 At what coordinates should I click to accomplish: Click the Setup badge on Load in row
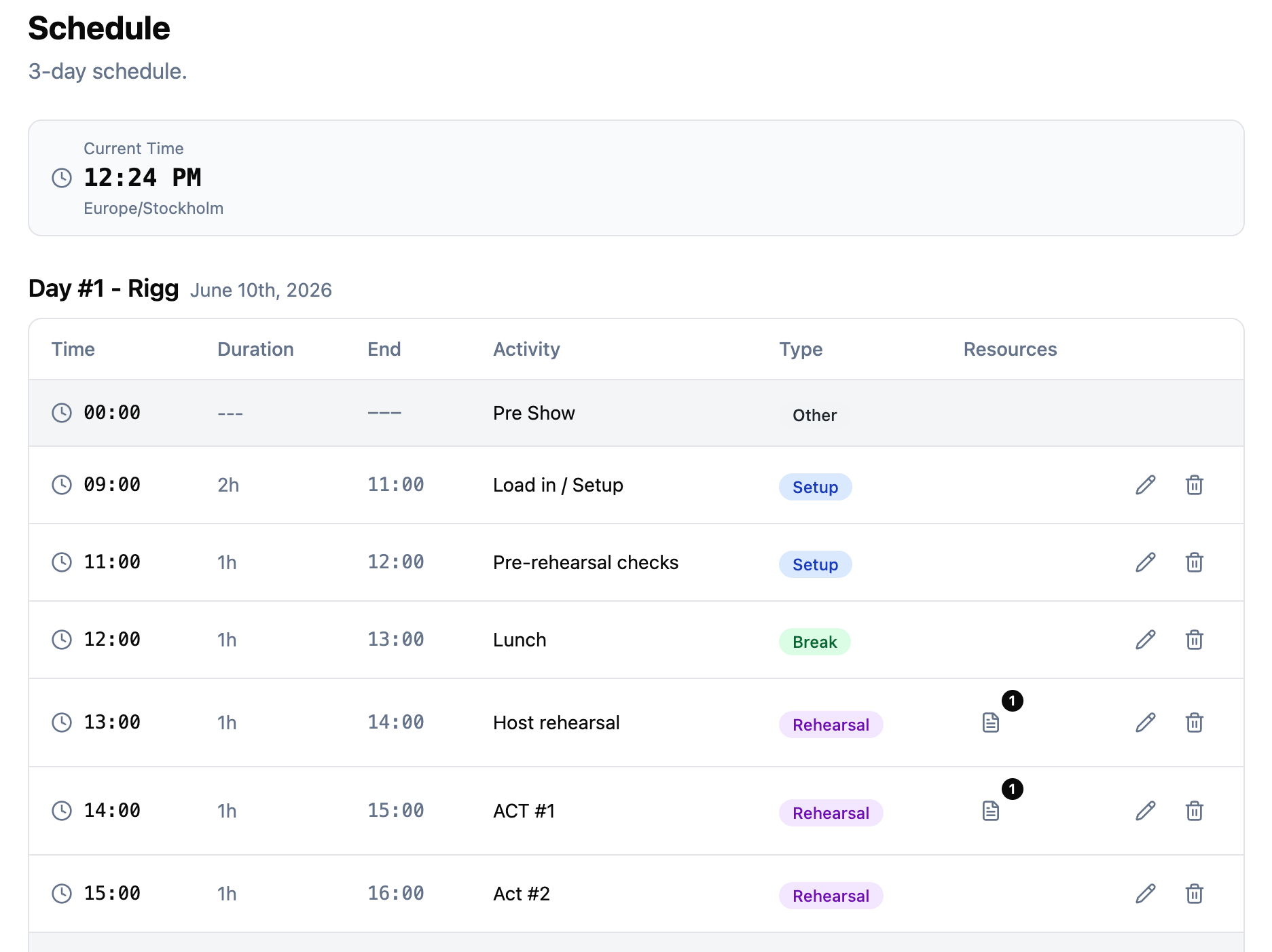point(815,487)
